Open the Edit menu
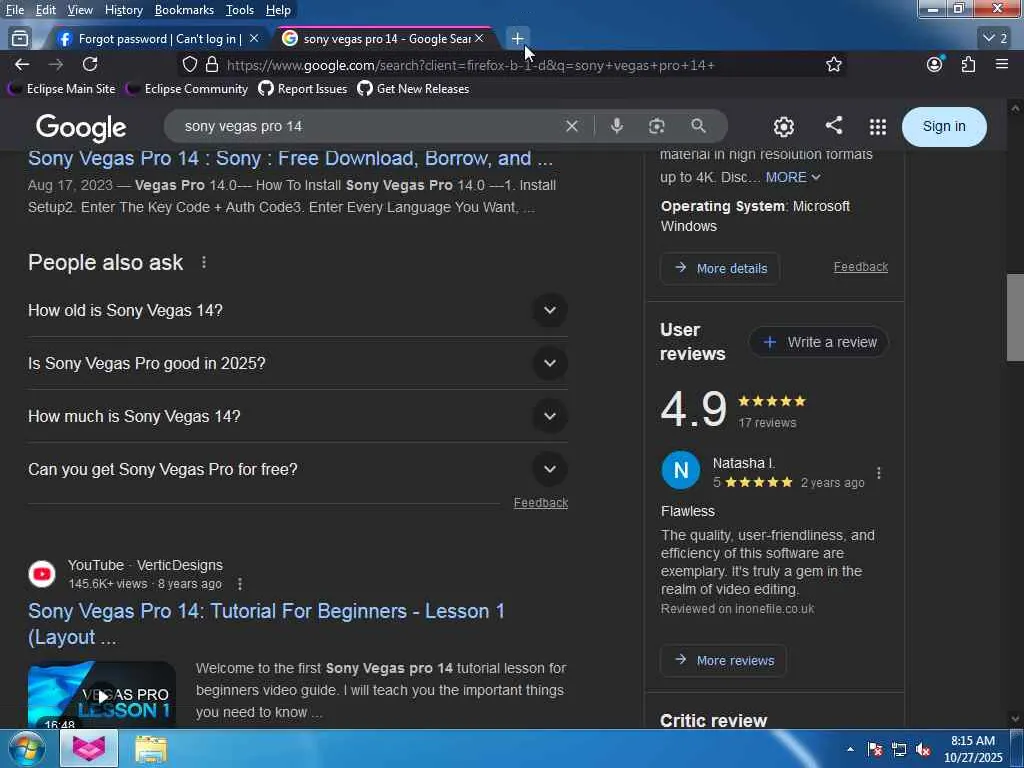This screenshot has height=768, width=1024. [x=46, y=10]
